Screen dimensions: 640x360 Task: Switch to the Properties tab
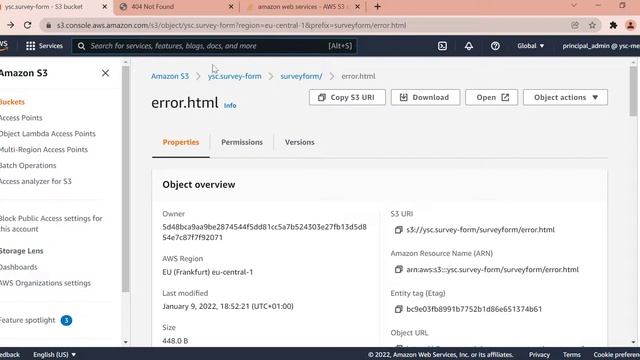pos(181,142)
